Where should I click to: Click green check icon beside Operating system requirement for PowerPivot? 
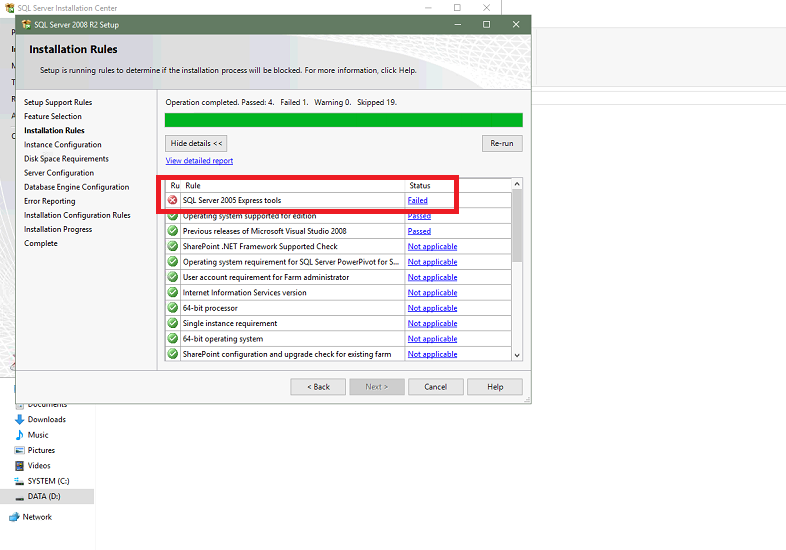click(172, 262)
